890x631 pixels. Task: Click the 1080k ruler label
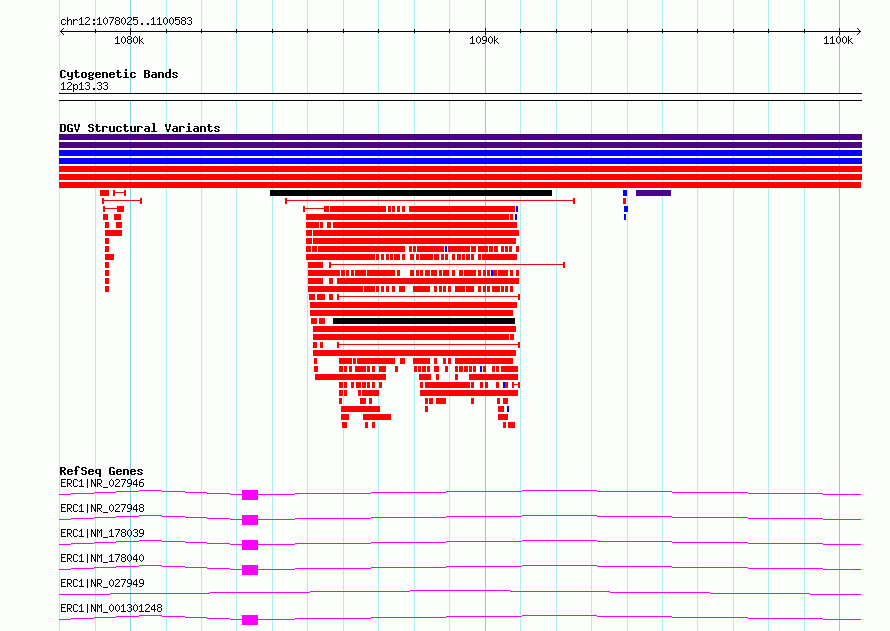point(129,40)
